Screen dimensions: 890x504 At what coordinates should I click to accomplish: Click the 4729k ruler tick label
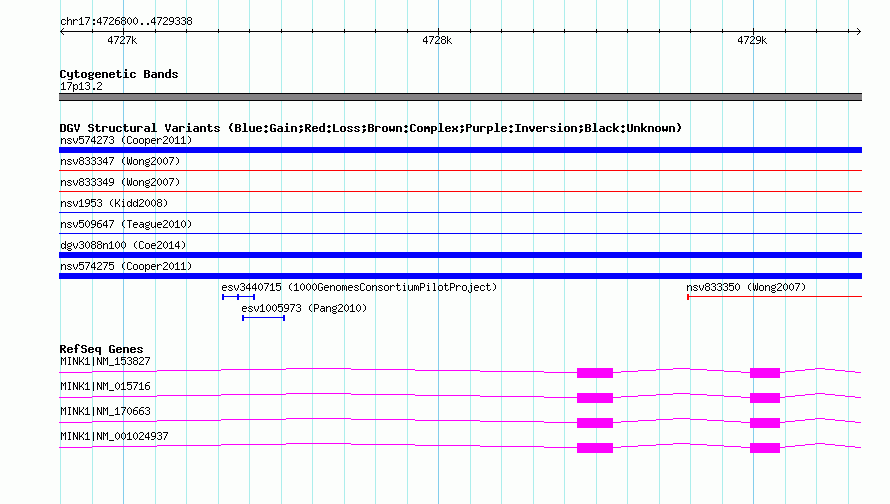(x=752, y=40)
